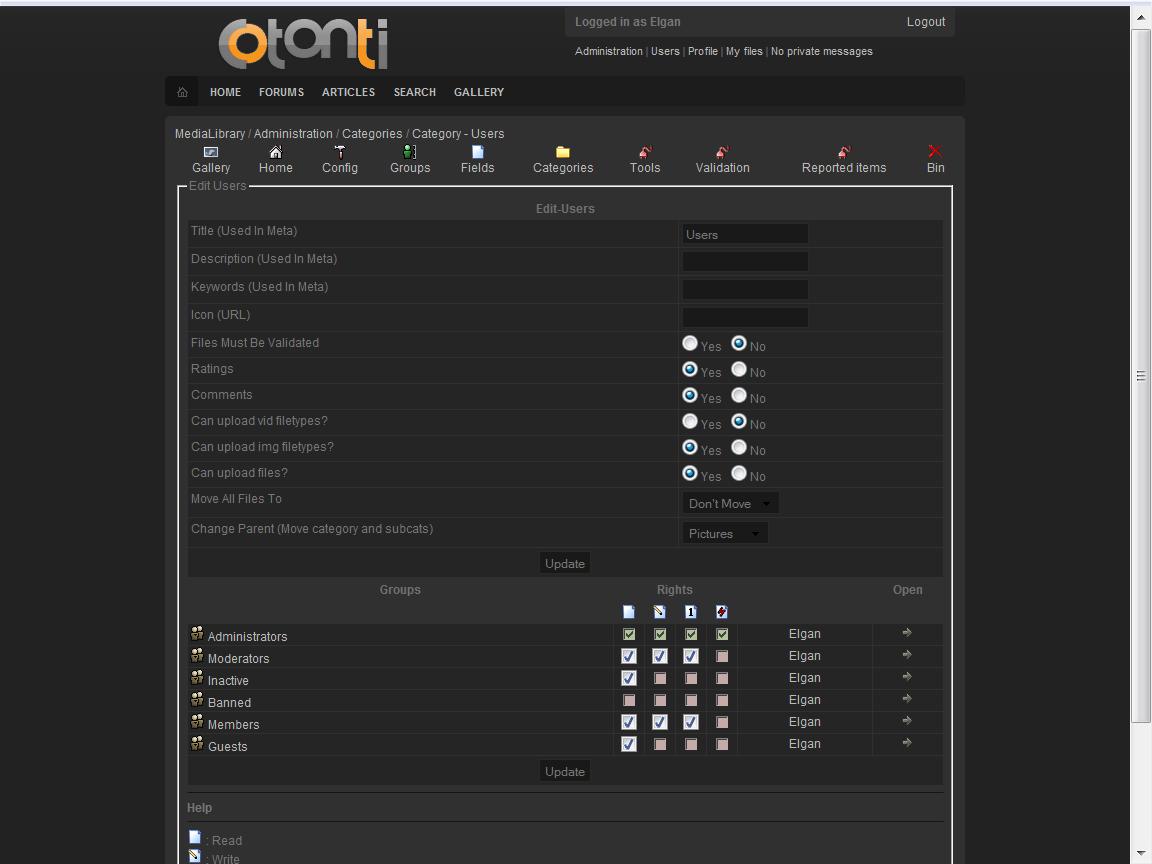This screenshot has width=1152, height=864.
Task: Click the Categories folder icon
Action: click(563, 153)
